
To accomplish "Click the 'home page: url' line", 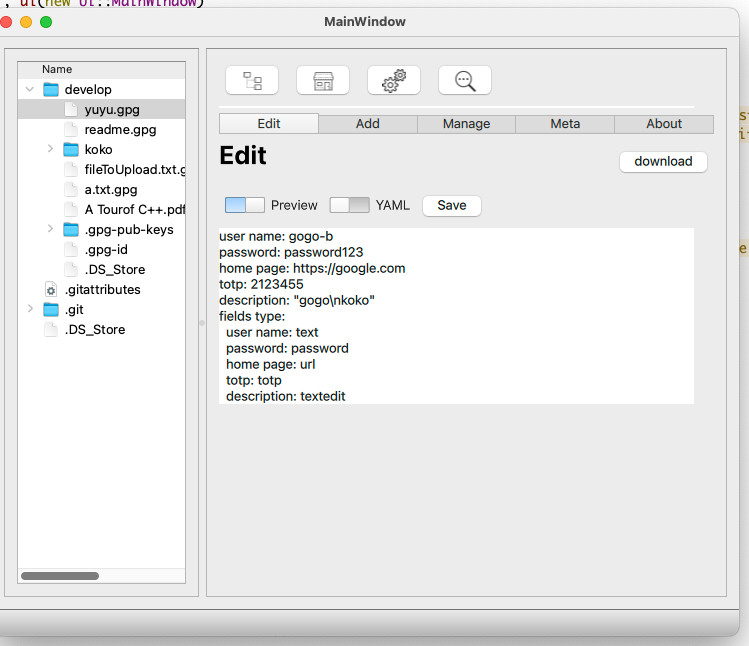I will pos(270,364).
